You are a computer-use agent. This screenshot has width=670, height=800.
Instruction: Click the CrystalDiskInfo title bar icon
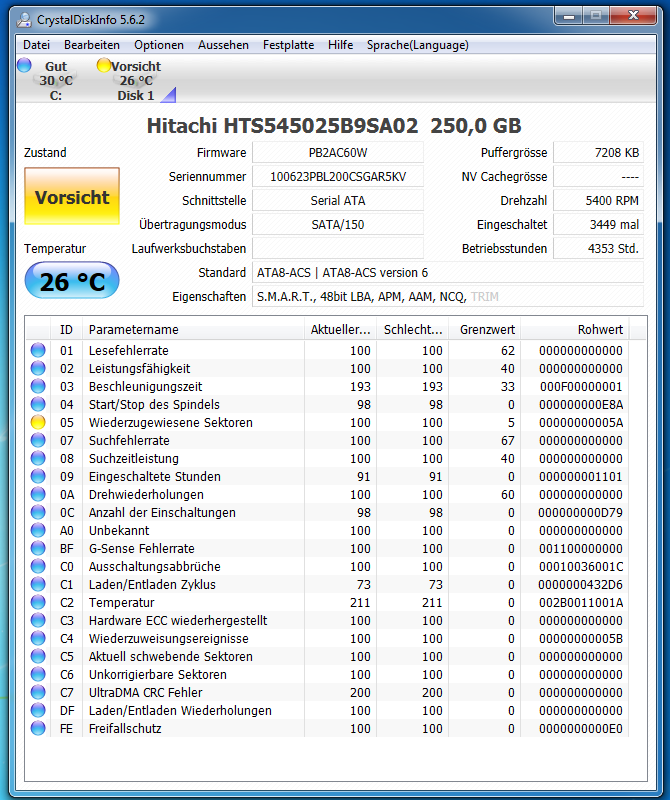[24, 20]
